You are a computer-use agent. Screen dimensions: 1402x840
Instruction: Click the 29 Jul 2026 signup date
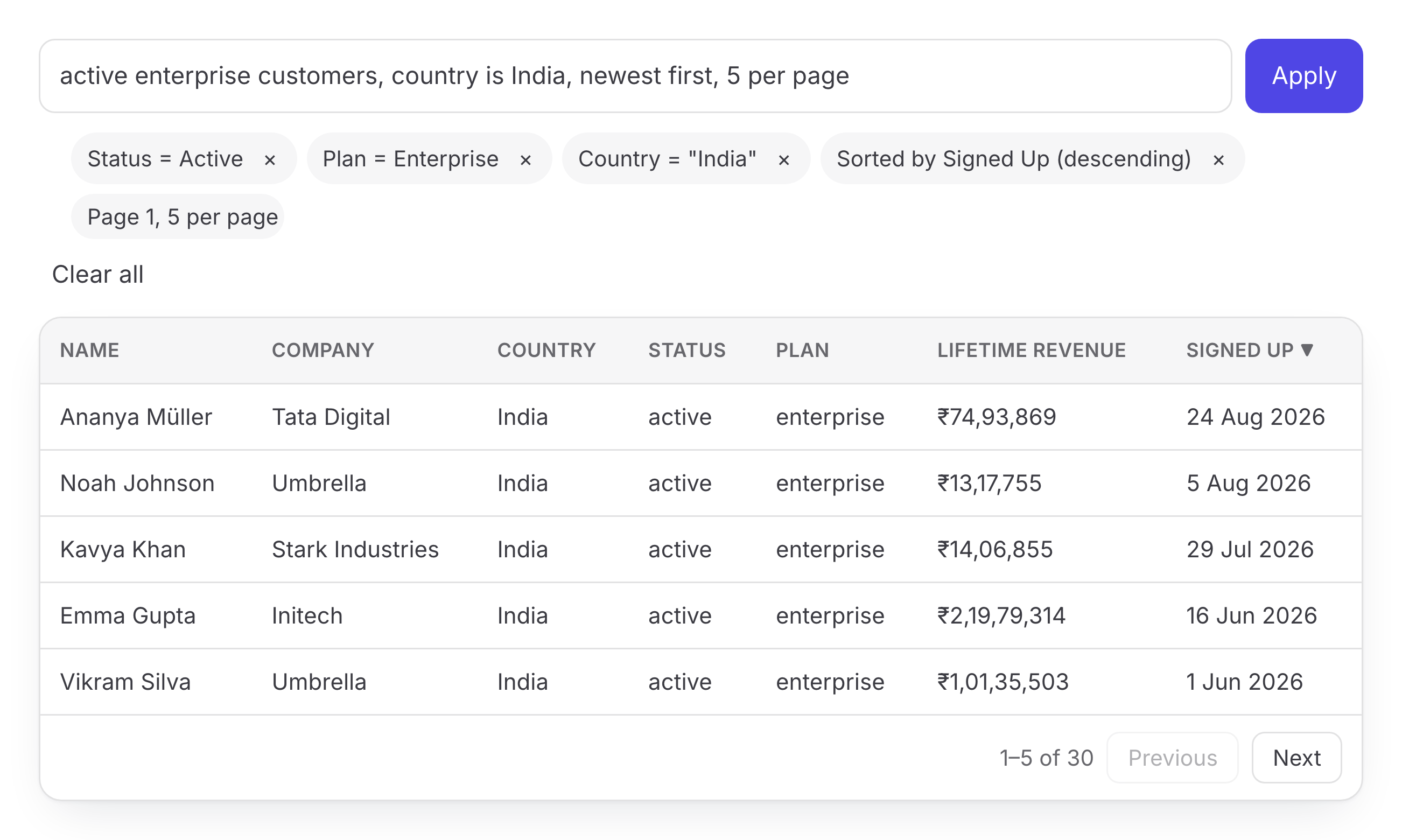click(1250, 550)
